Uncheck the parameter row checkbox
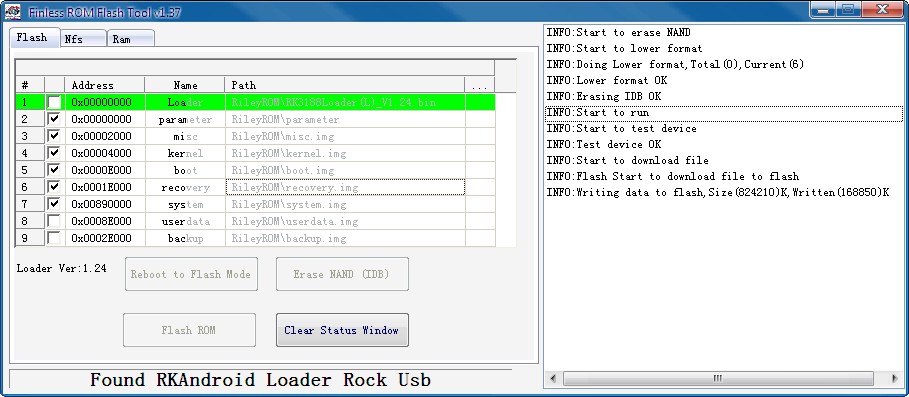The image size is (909, 397). click(54, 119)
